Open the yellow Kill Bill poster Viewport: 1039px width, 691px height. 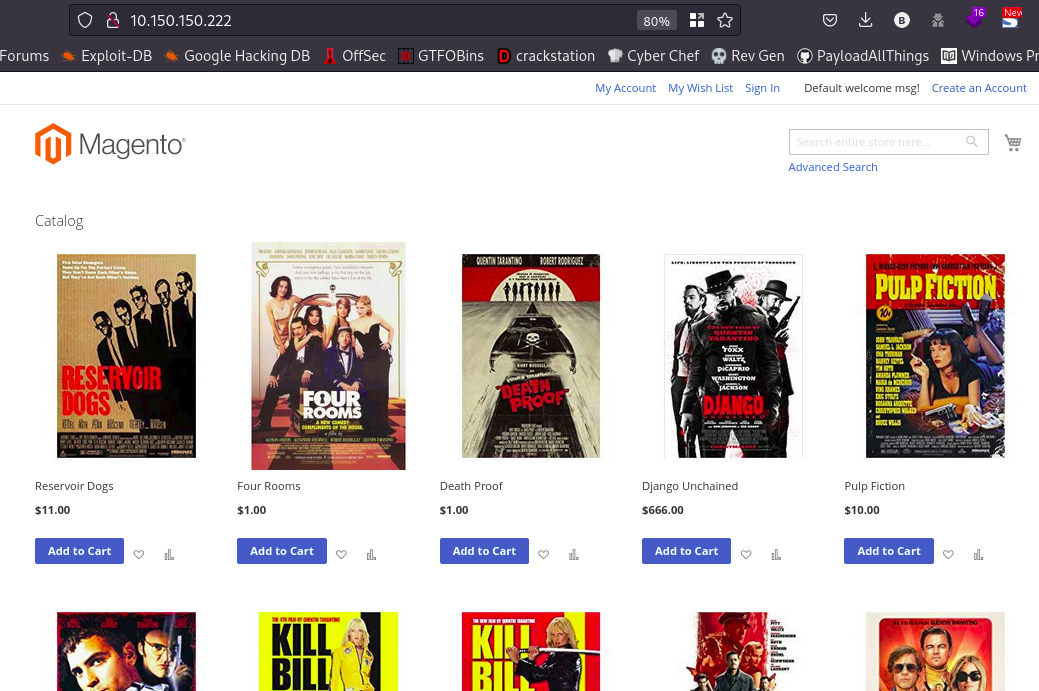tap(328, 651)
